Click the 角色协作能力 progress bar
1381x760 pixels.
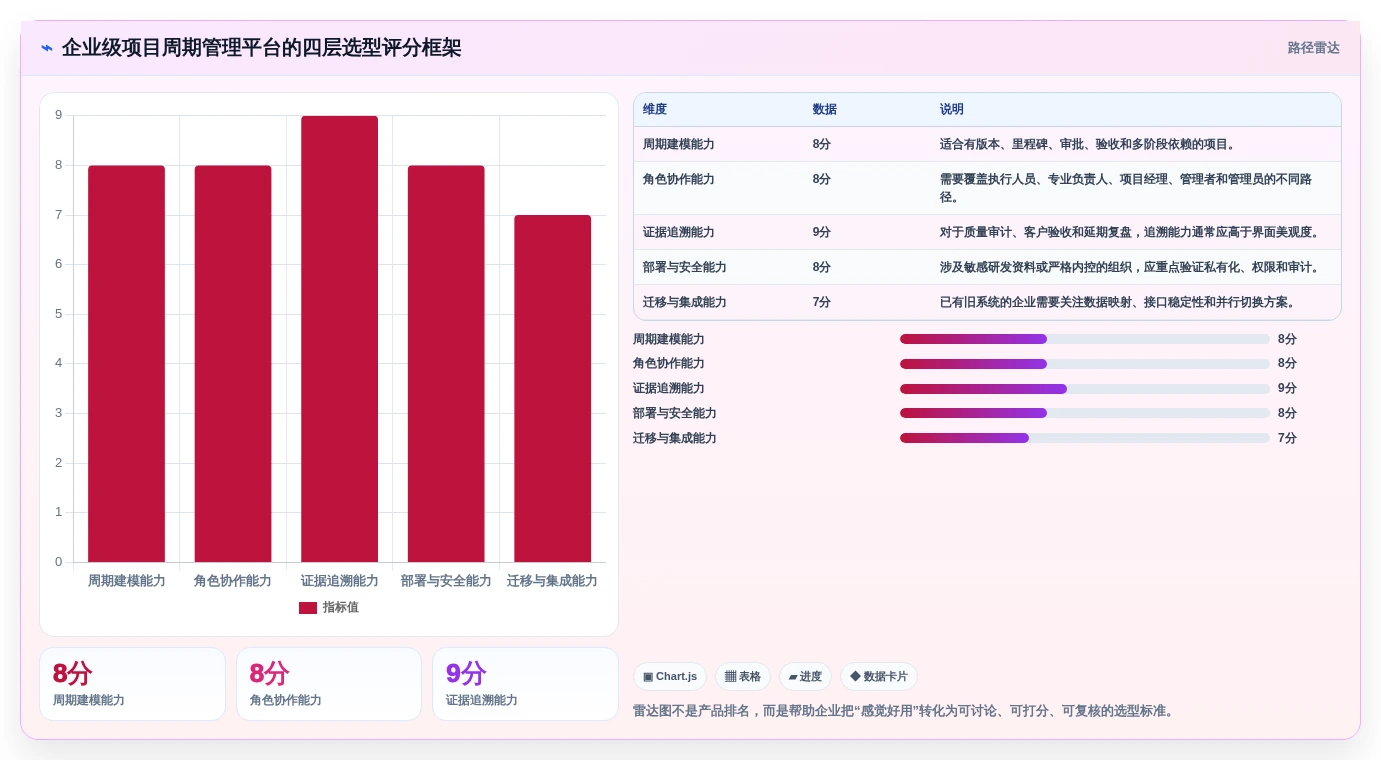1085,364
